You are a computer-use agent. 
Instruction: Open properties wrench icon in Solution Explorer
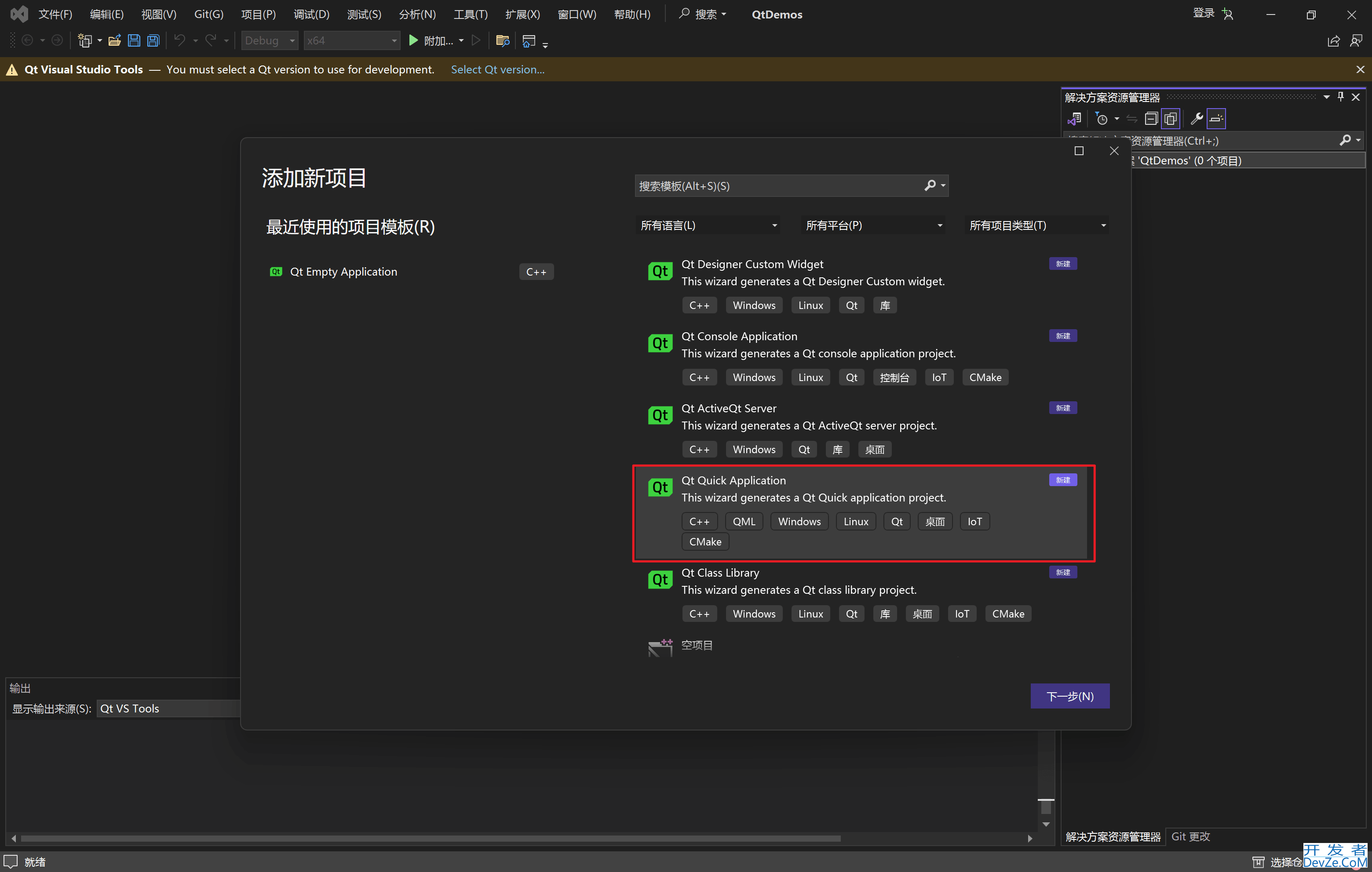pyautogui.click(x=1196, y=119)
